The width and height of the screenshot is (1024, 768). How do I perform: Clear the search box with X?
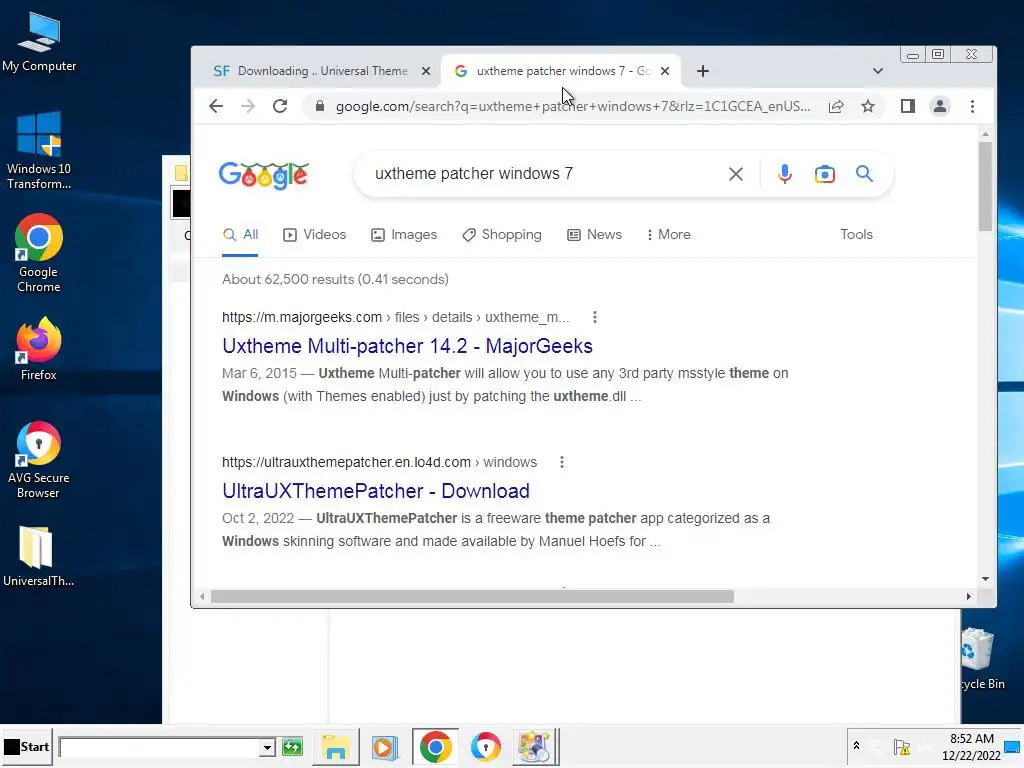[736, 174]
